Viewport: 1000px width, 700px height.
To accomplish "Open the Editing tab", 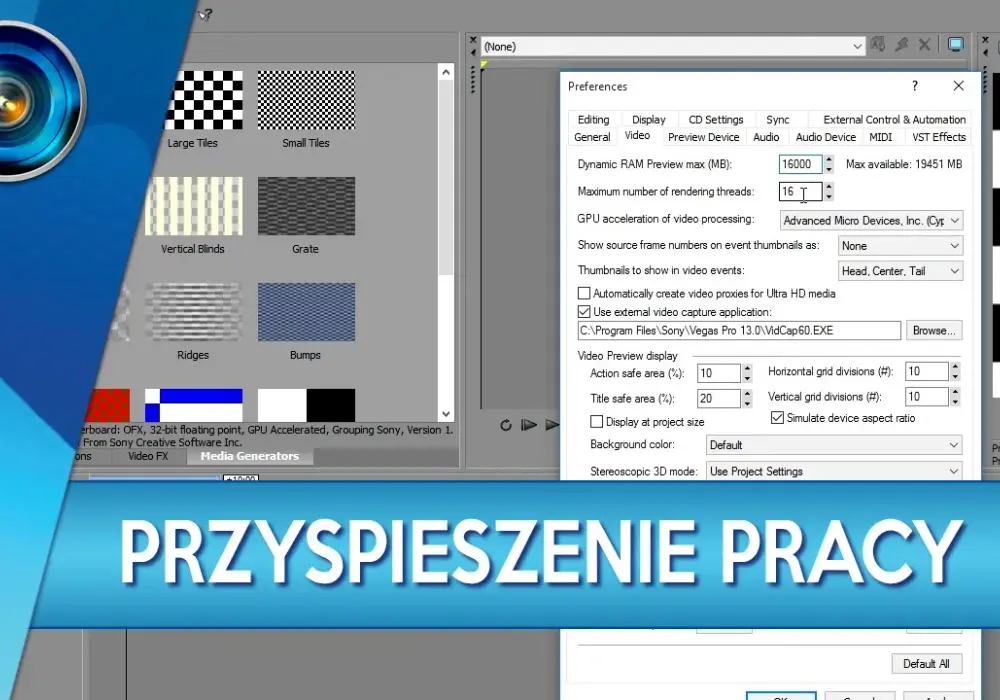I will (x=593, y=119).
